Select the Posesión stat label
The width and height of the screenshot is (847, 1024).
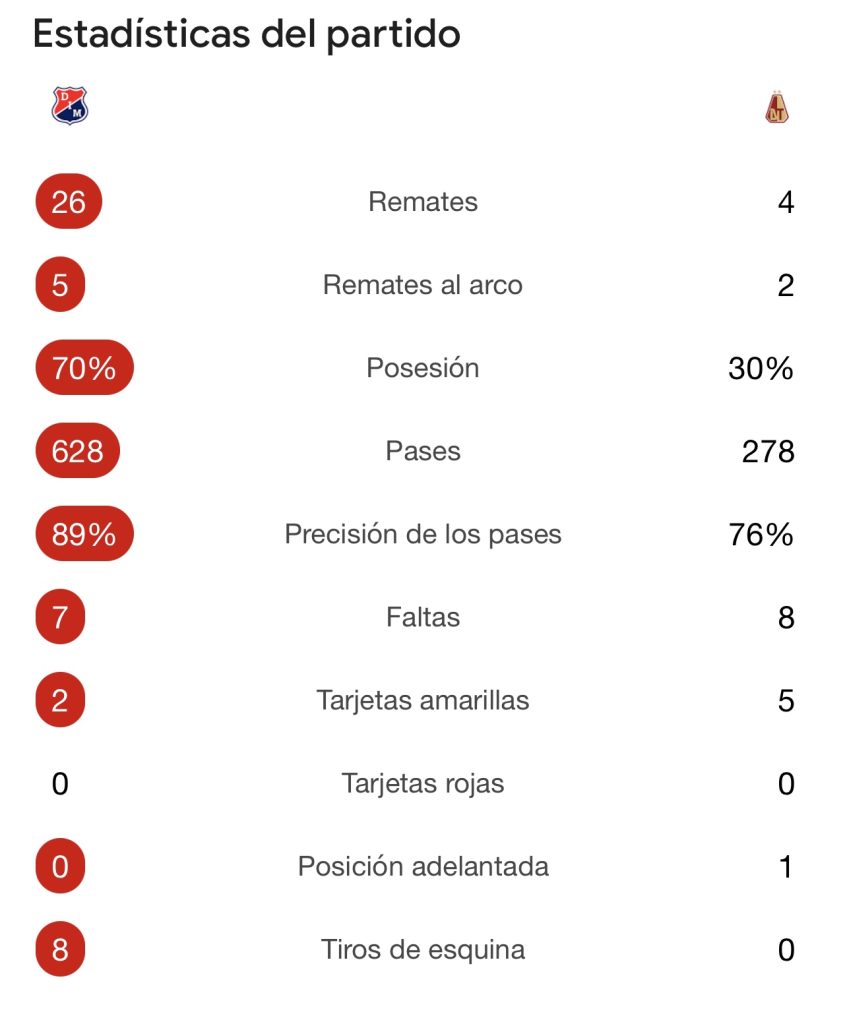(423, 368)
